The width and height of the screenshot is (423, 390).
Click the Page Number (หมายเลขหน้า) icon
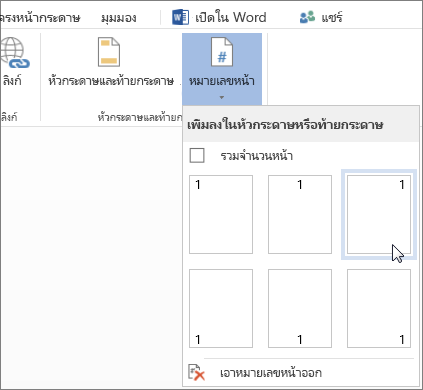[222, 52]
